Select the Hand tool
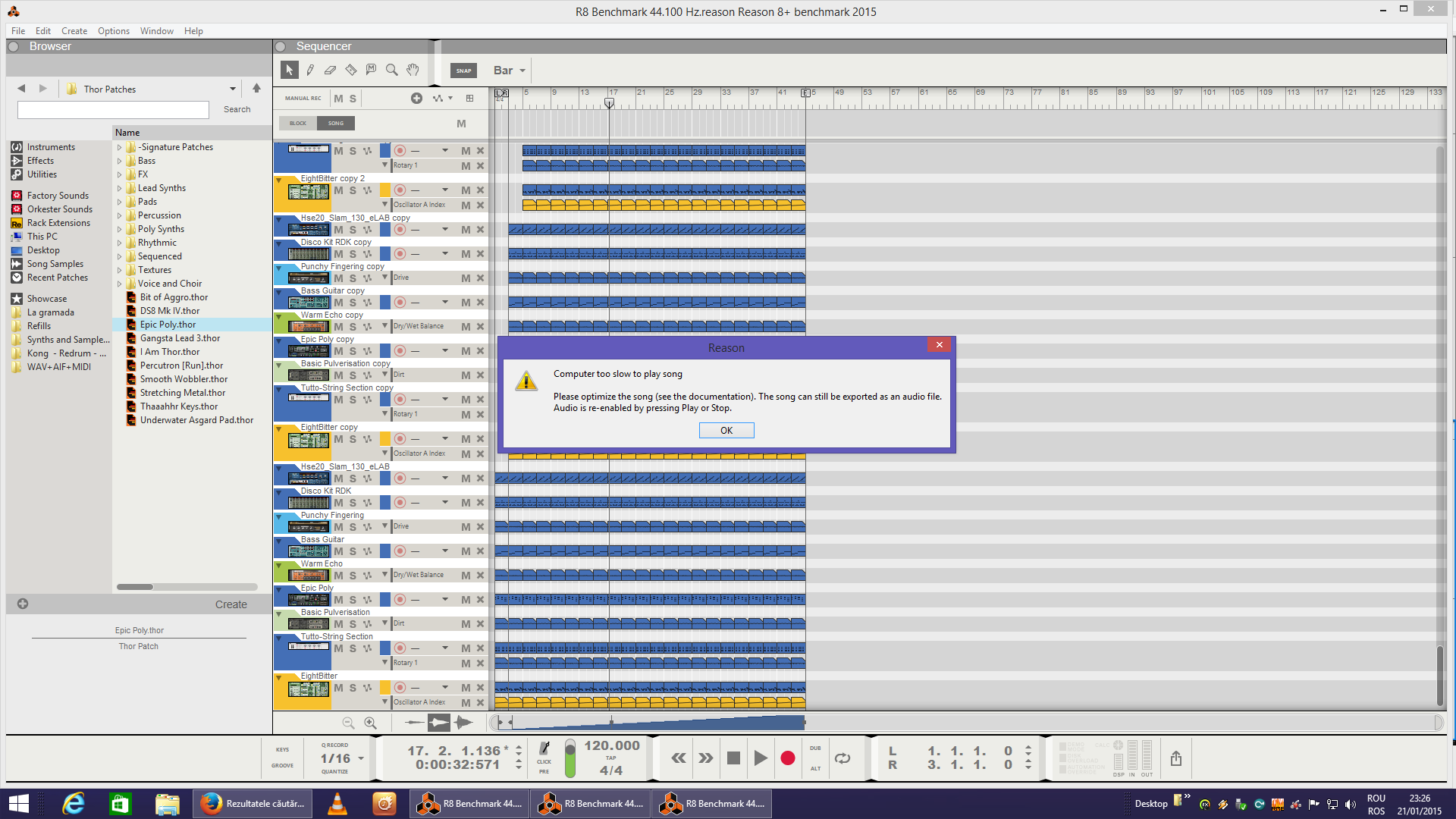The image size is (1456, 819). pos(413,70)
